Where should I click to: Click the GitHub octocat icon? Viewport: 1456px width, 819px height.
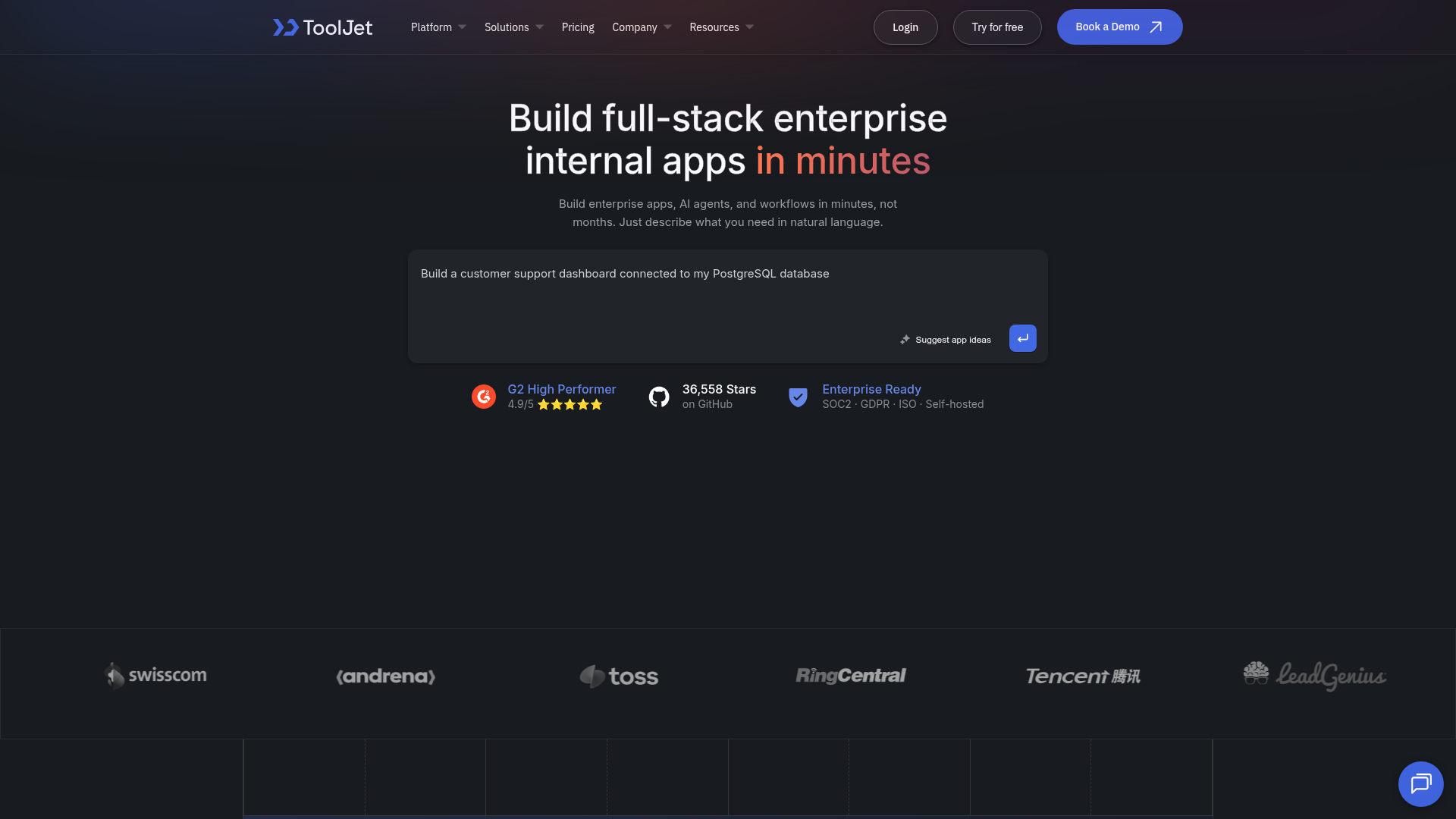[659, 397]
